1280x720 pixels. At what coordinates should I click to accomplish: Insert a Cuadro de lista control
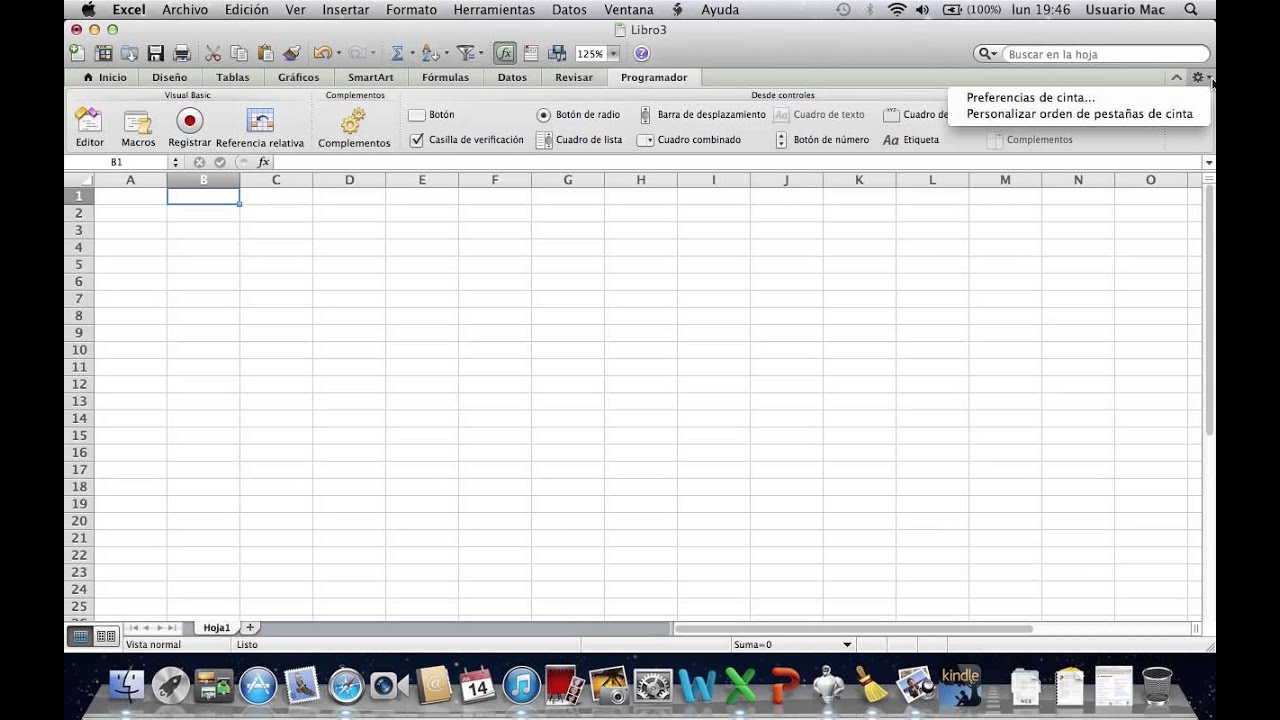click(580, 140)
